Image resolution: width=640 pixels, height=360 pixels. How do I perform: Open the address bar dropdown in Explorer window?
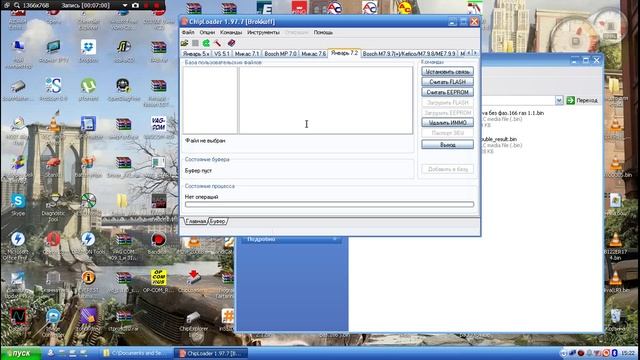559,100
